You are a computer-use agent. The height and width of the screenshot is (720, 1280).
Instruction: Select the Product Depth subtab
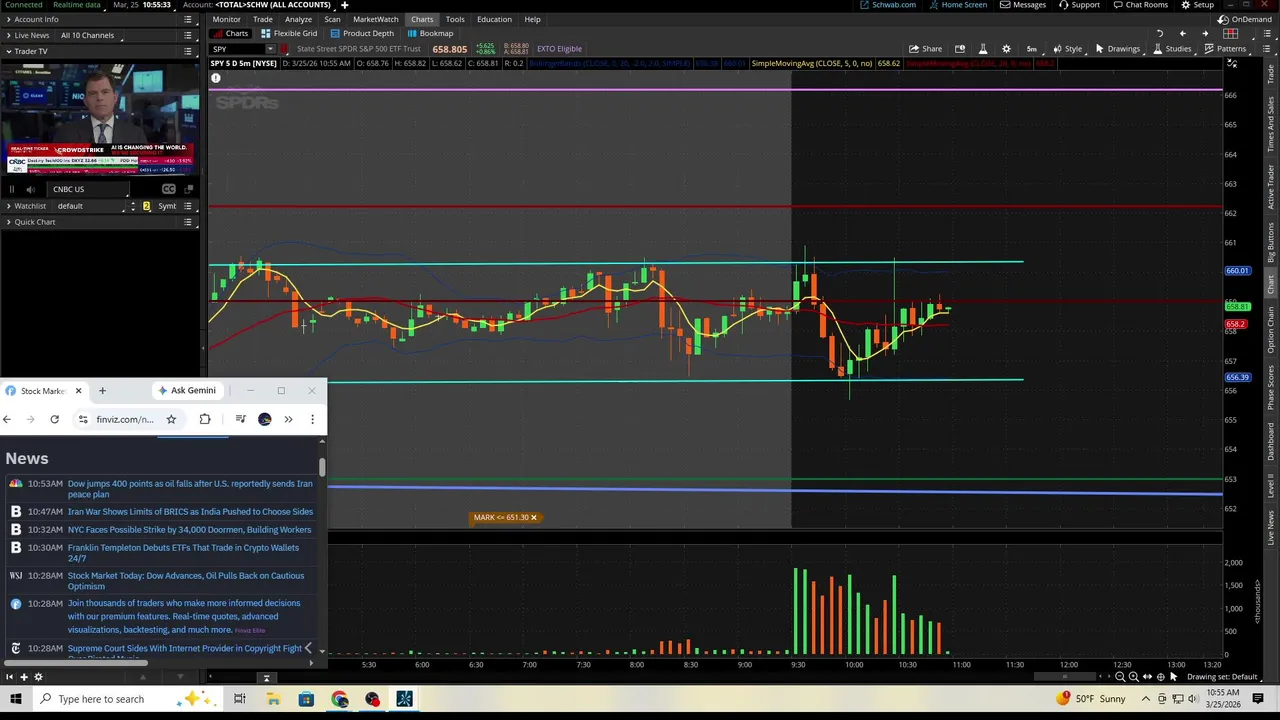point(362,33)
